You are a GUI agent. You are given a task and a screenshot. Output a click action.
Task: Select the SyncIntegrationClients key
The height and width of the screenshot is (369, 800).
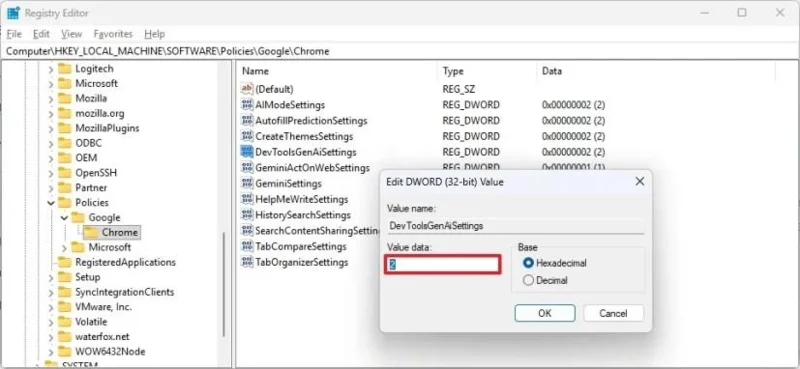[124, 292]
